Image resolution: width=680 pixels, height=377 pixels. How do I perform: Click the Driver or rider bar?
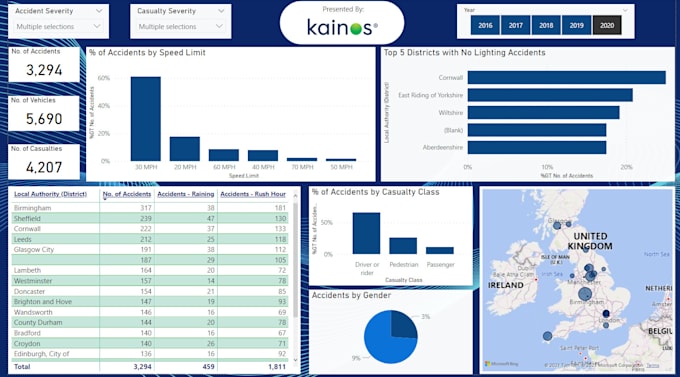tap(366, 233)
